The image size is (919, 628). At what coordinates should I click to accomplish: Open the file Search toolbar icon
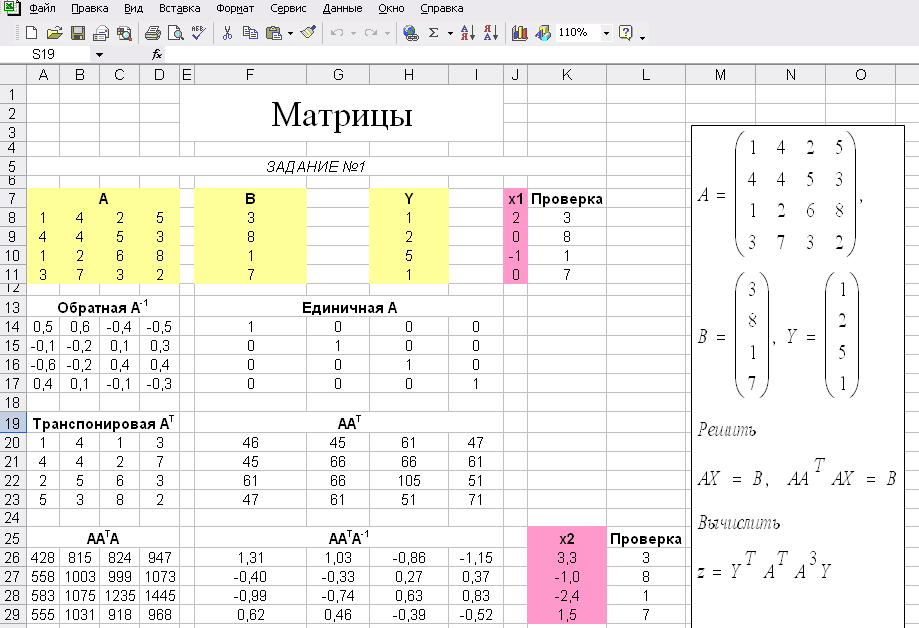[x=124, y=33]
